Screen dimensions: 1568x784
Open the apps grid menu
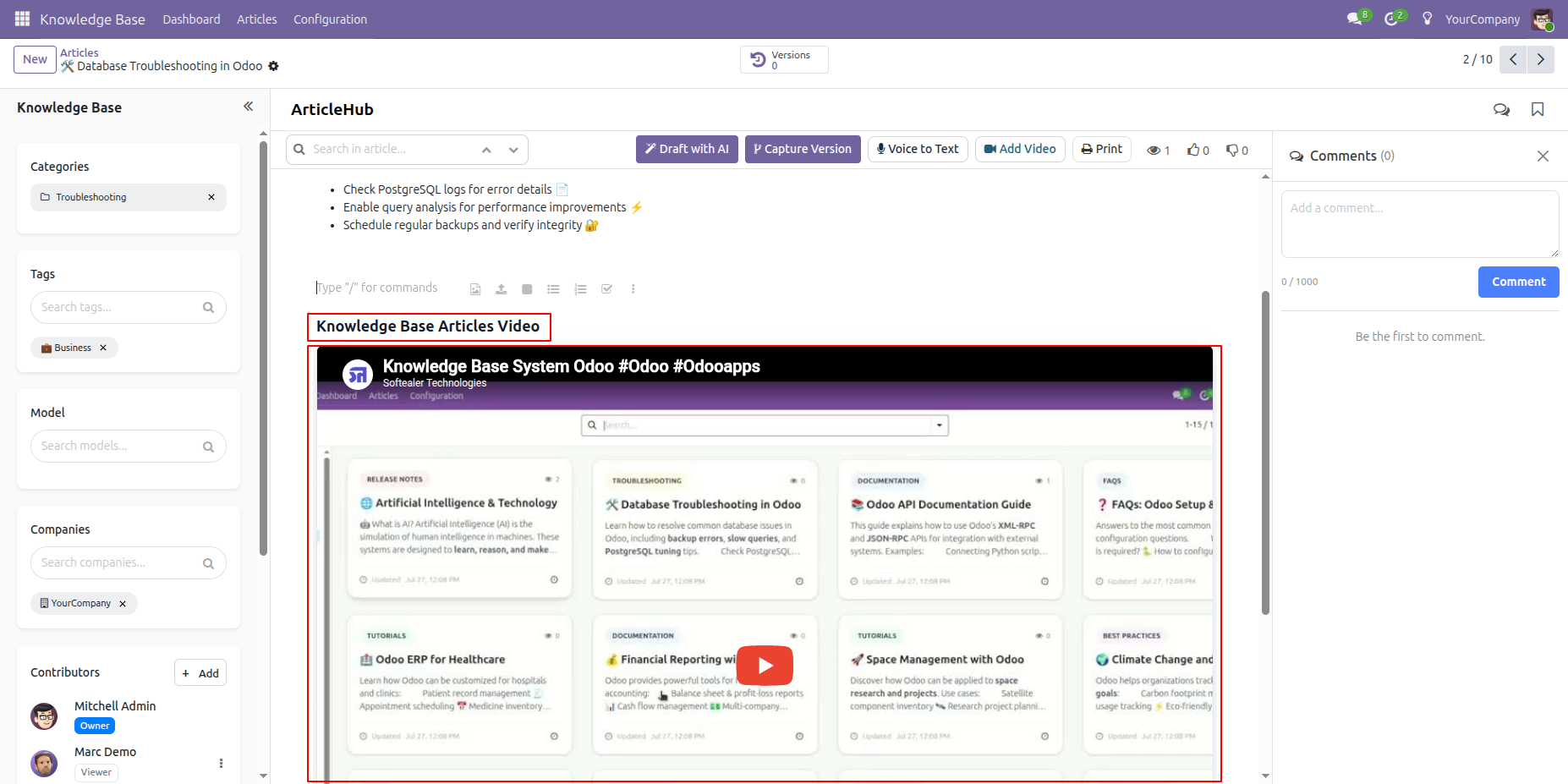point(22,19)
